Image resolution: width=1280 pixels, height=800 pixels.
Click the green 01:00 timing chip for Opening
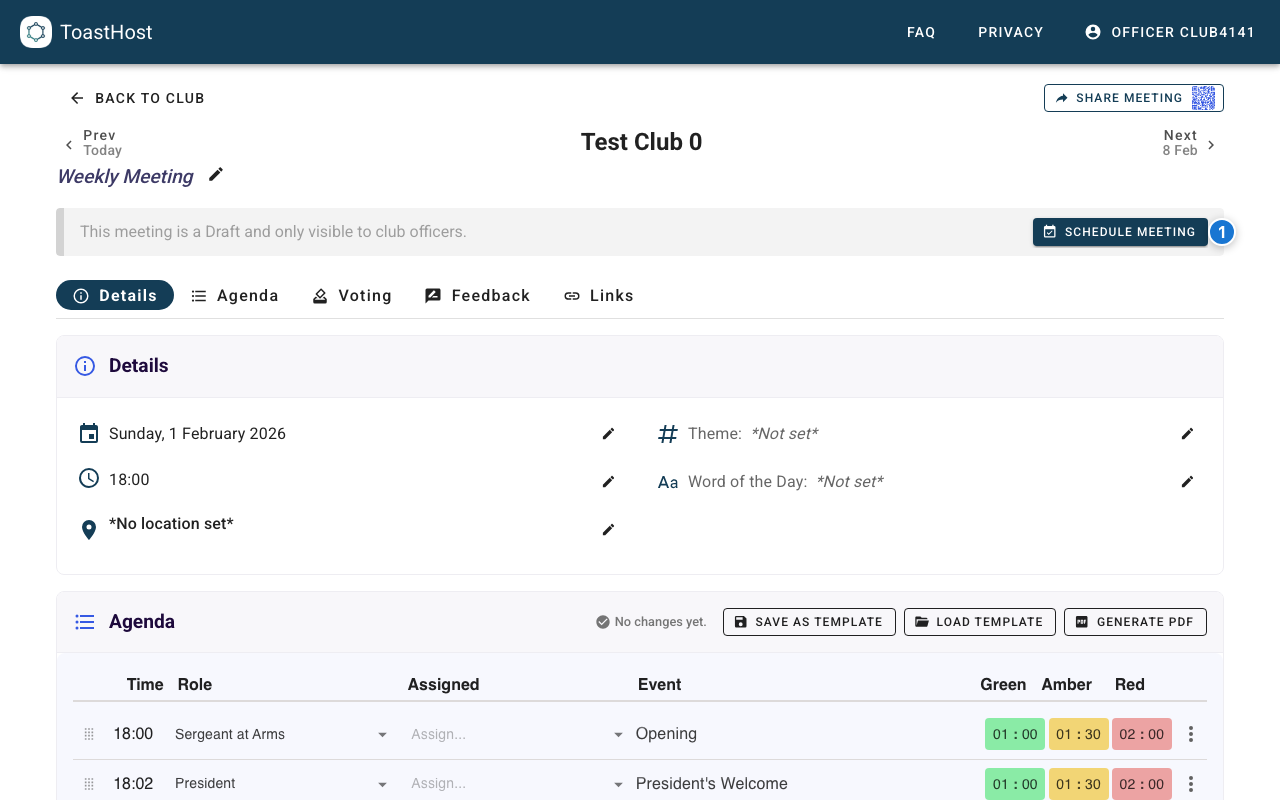tap(1014, 733)
